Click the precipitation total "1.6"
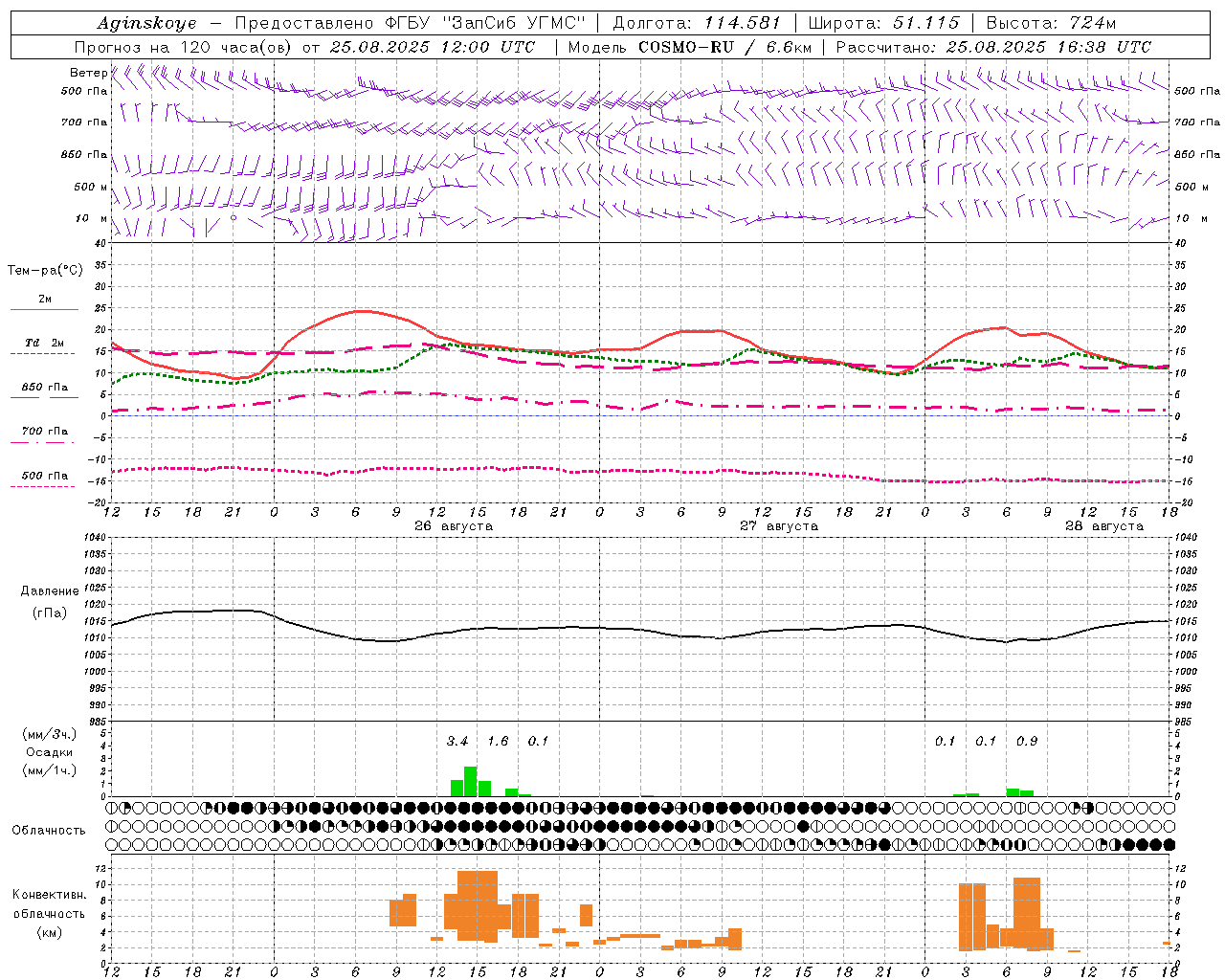The width and height of the screenshot is (1225, 980). [498, 742]
